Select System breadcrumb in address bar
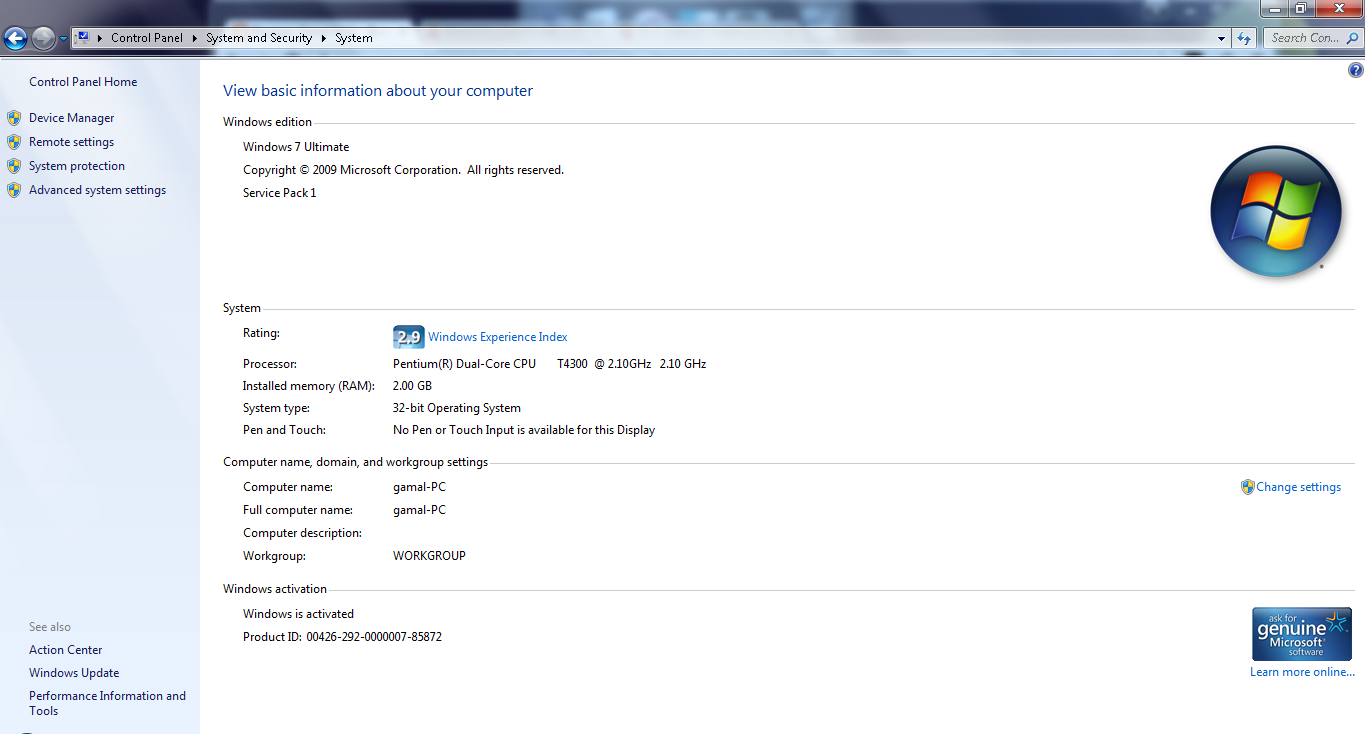 (354, 38)
